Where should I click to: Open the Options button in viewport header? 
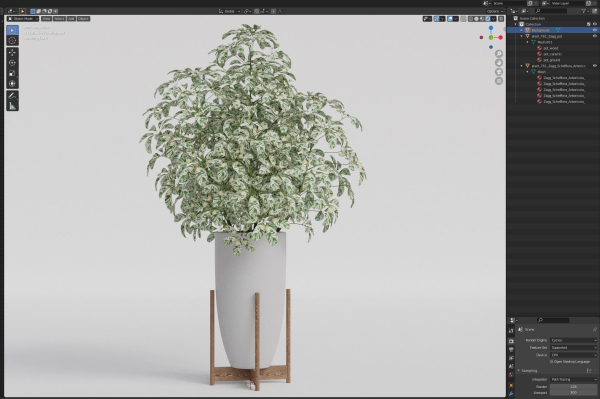click(x=495, y=11)
